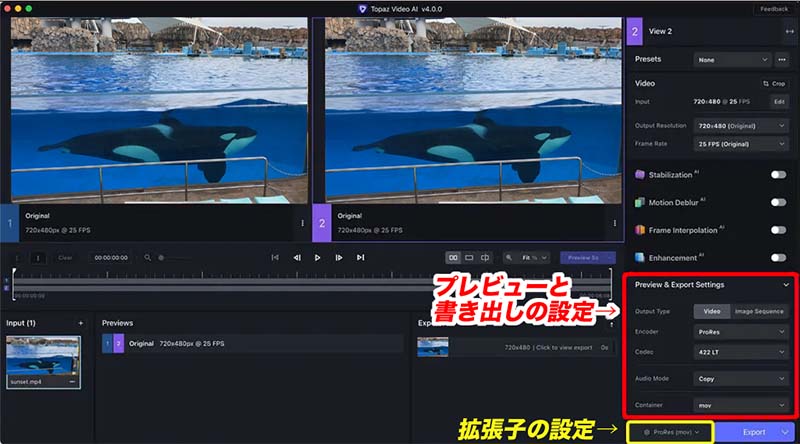Open the Container mov dropdown
The image size is (800, 444).
click(x=741, y=405)
